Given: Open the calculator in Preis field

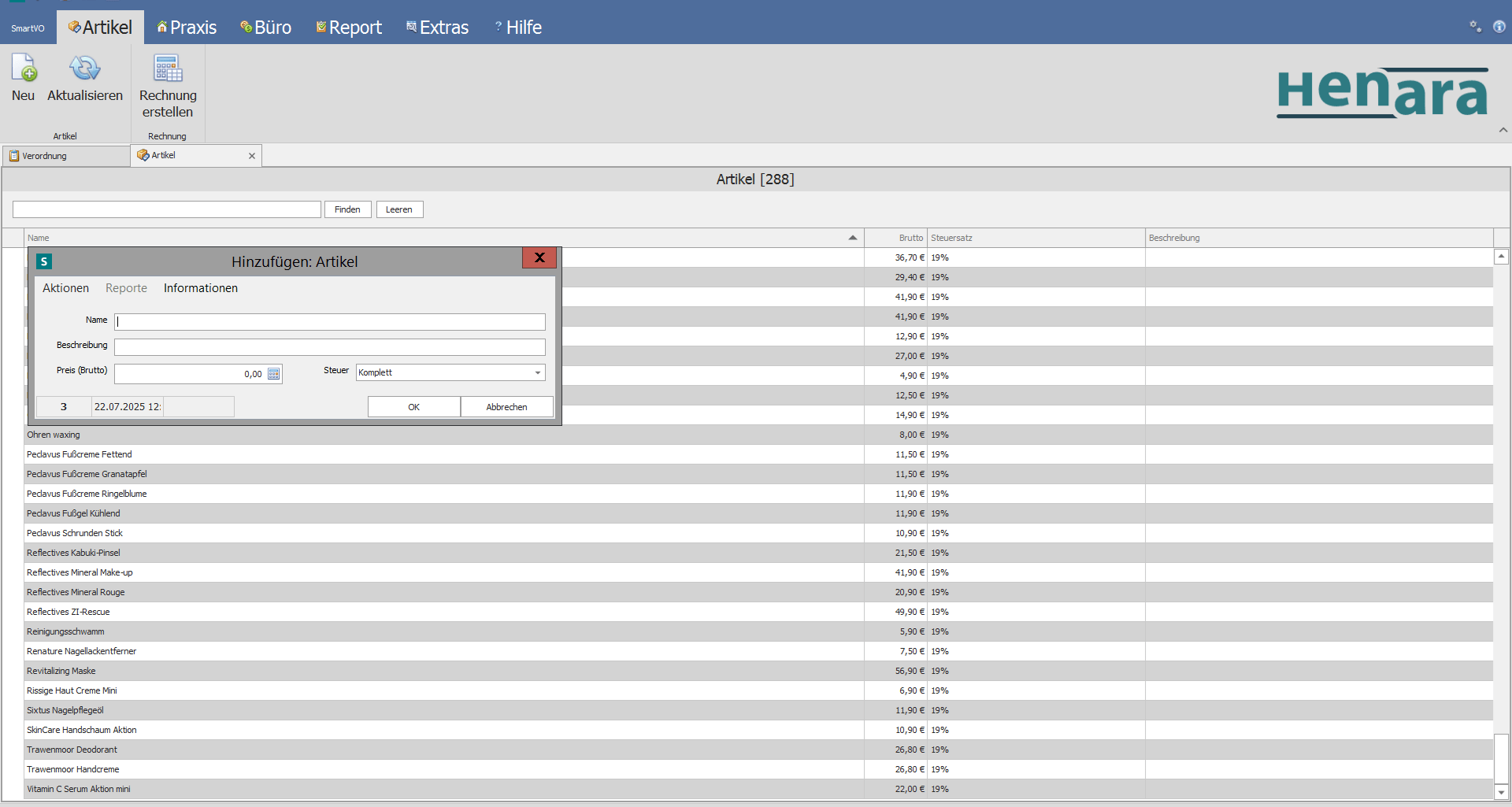Looking at the screenshot, I should [274, 374].
